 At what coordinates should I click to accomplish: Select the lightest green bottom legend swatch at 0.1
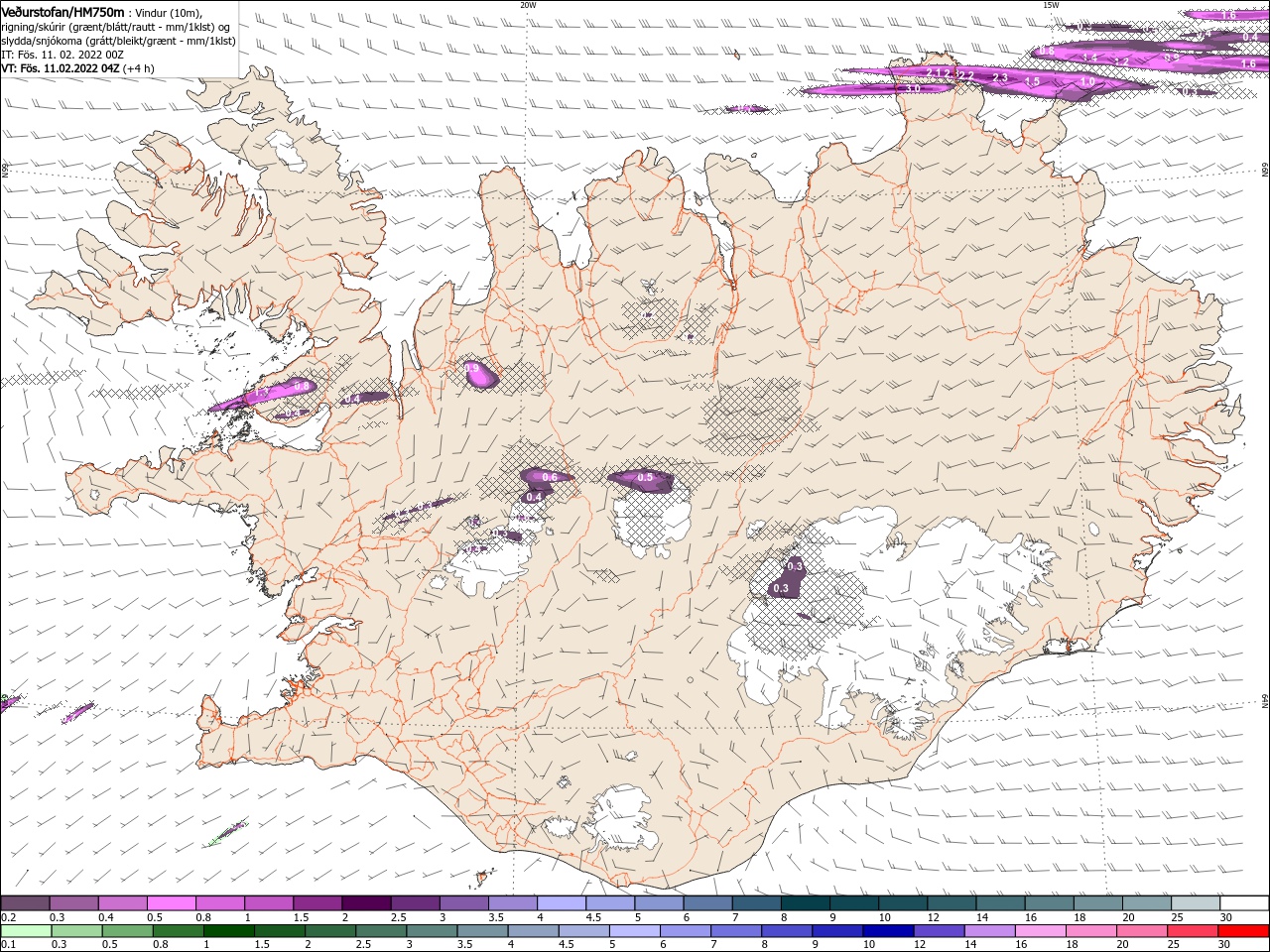[26, 931]
